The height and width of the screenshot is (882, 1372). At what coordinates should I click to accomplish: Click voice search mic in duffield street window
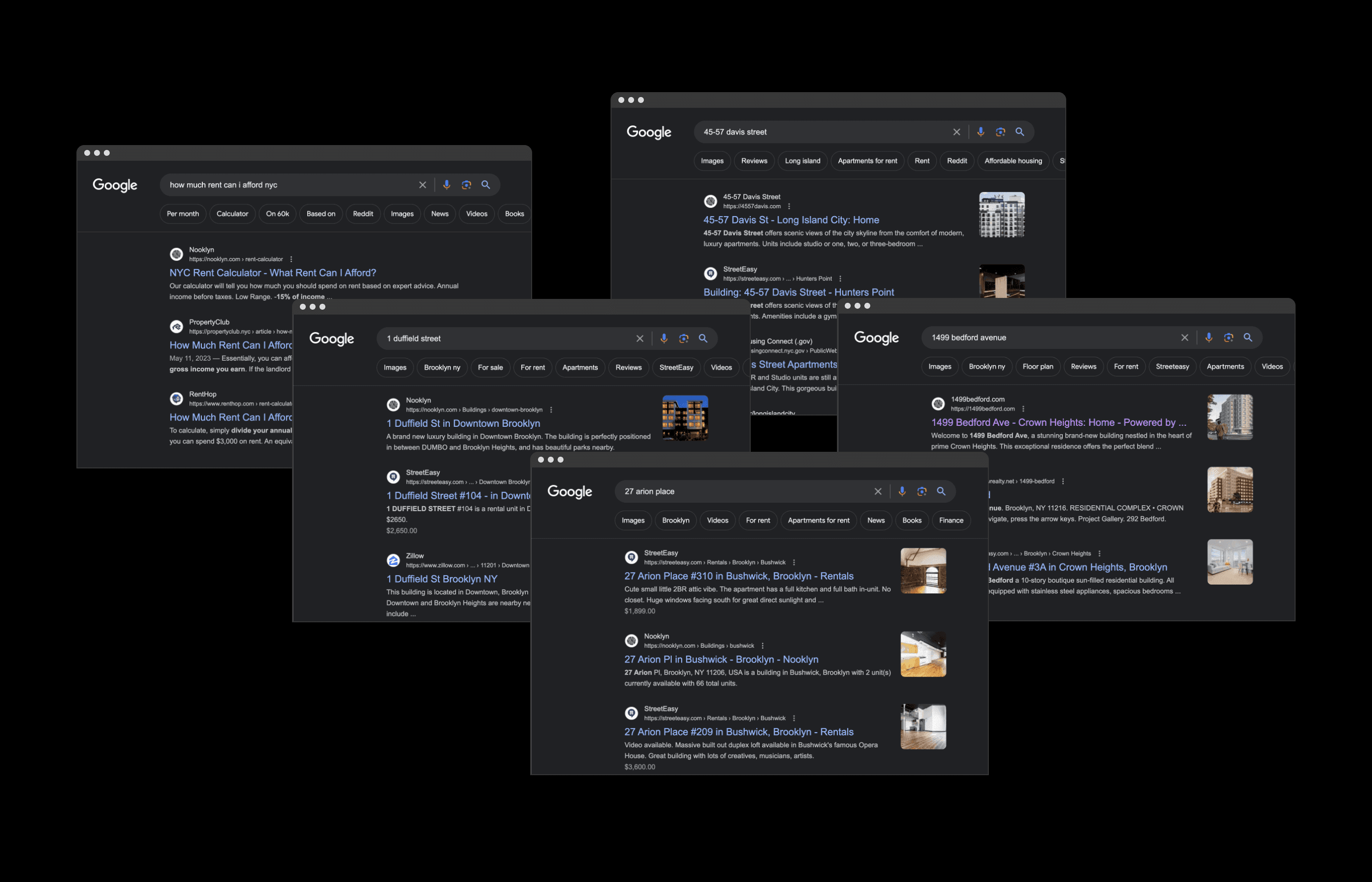663,339
